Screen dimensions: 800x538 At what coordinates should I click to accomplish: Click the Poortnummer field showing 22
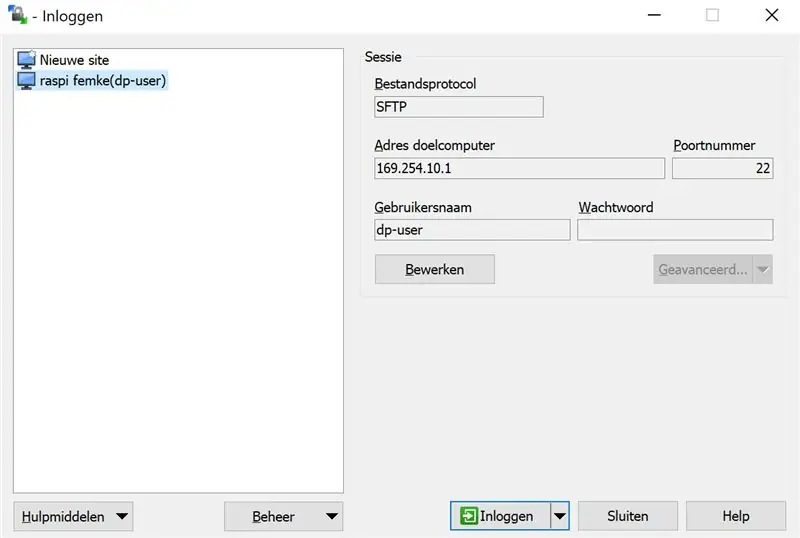click(722, 168)
